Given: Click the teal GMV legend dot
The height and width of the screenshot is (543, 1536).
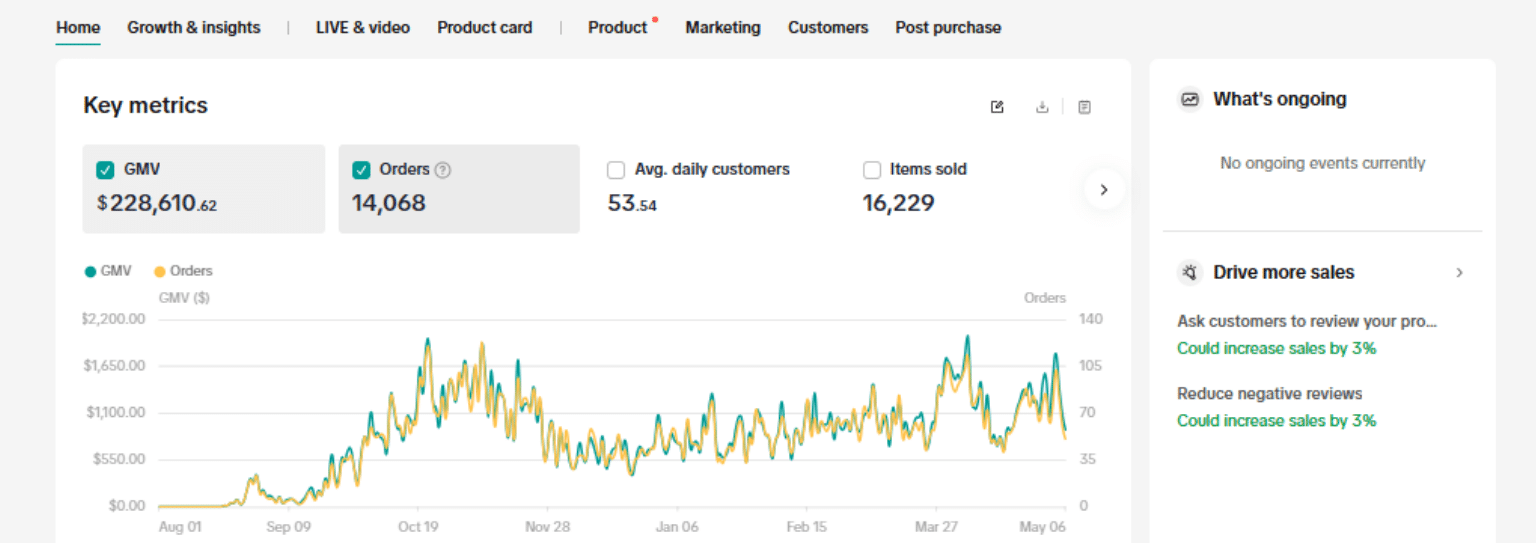Looking at the screenshot, I should (x=91, y=271).
